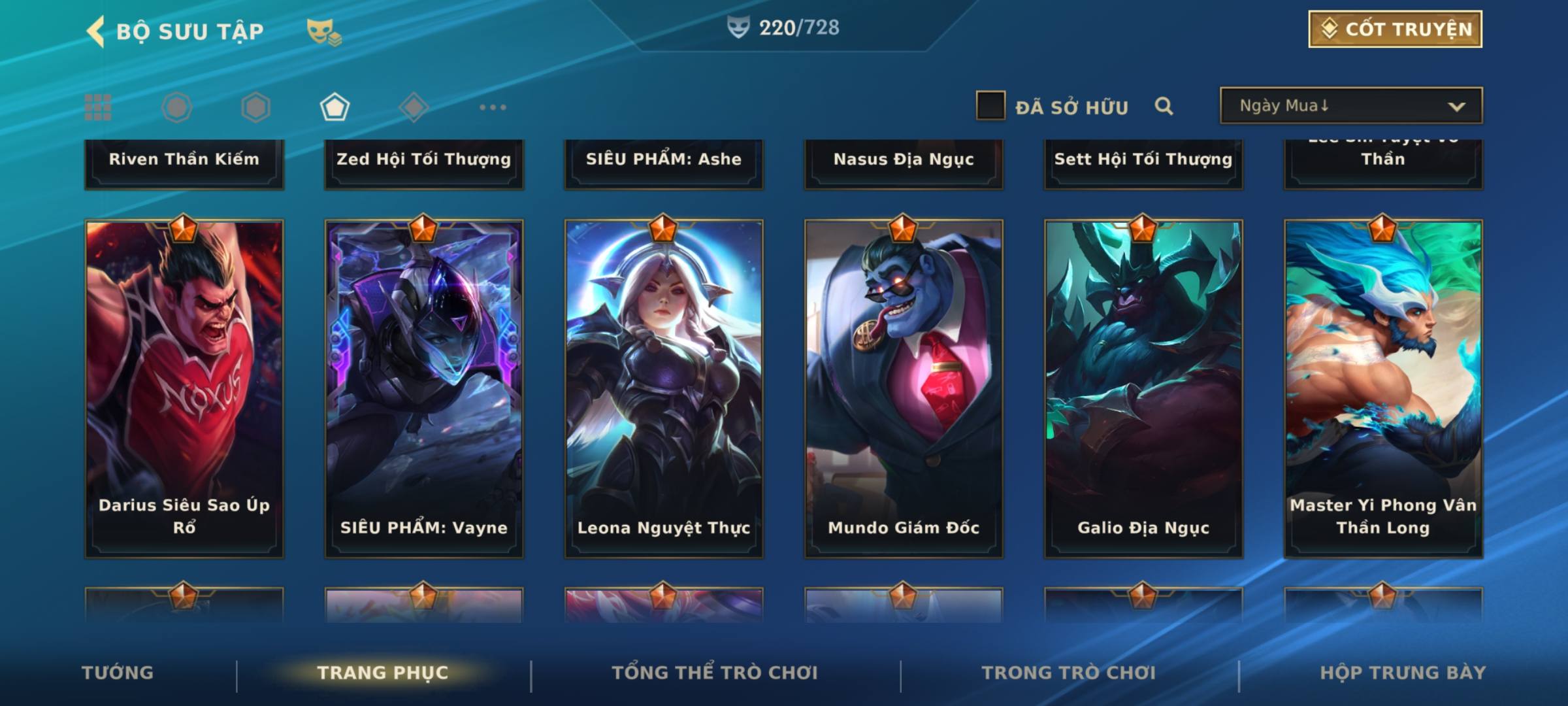
Task: Choose the first circular rarity filter icon
Action: click(176, 107)
